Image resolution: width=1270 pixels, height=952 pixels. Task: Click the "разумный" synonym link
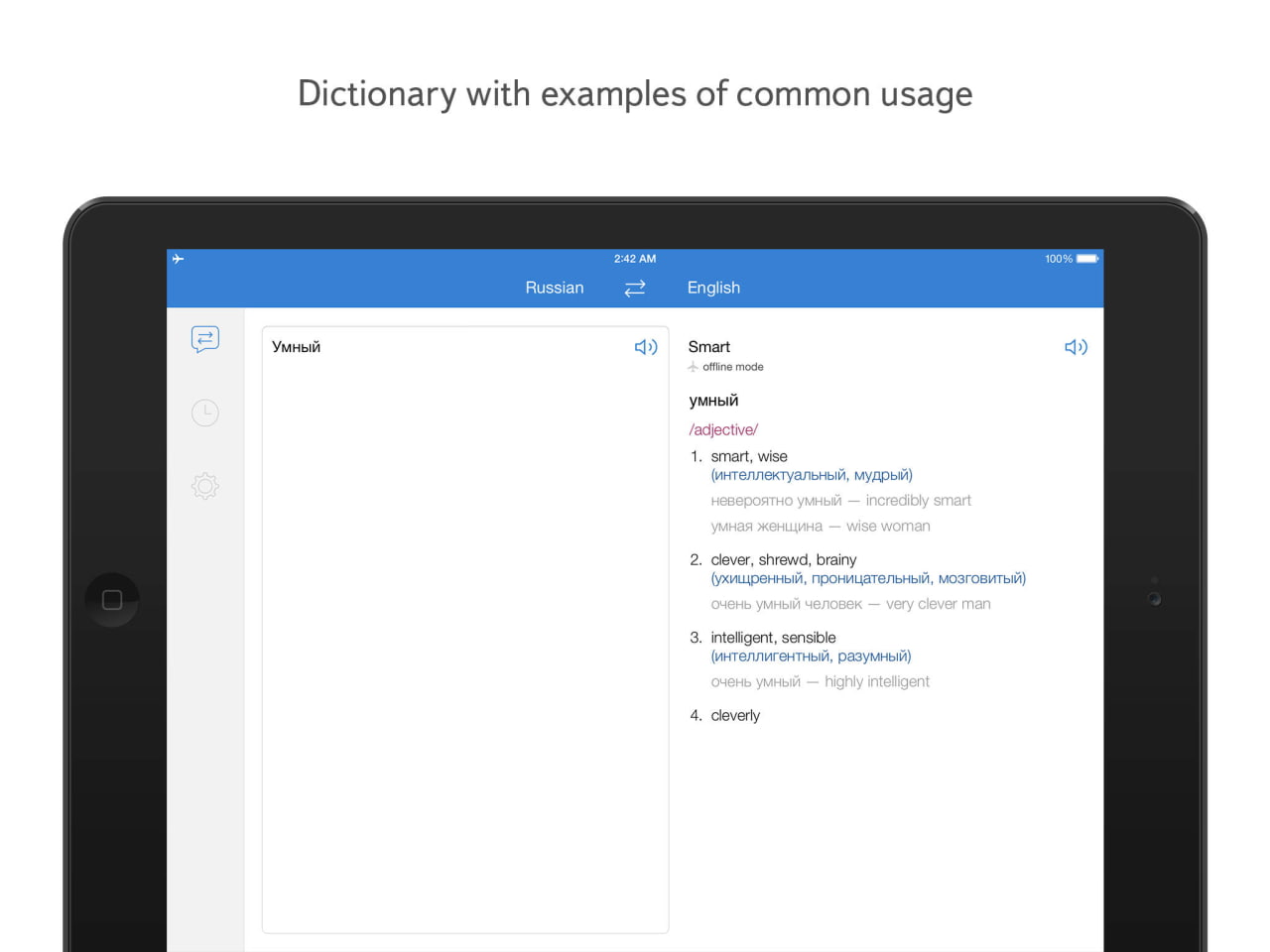click(x=877, y=655)
